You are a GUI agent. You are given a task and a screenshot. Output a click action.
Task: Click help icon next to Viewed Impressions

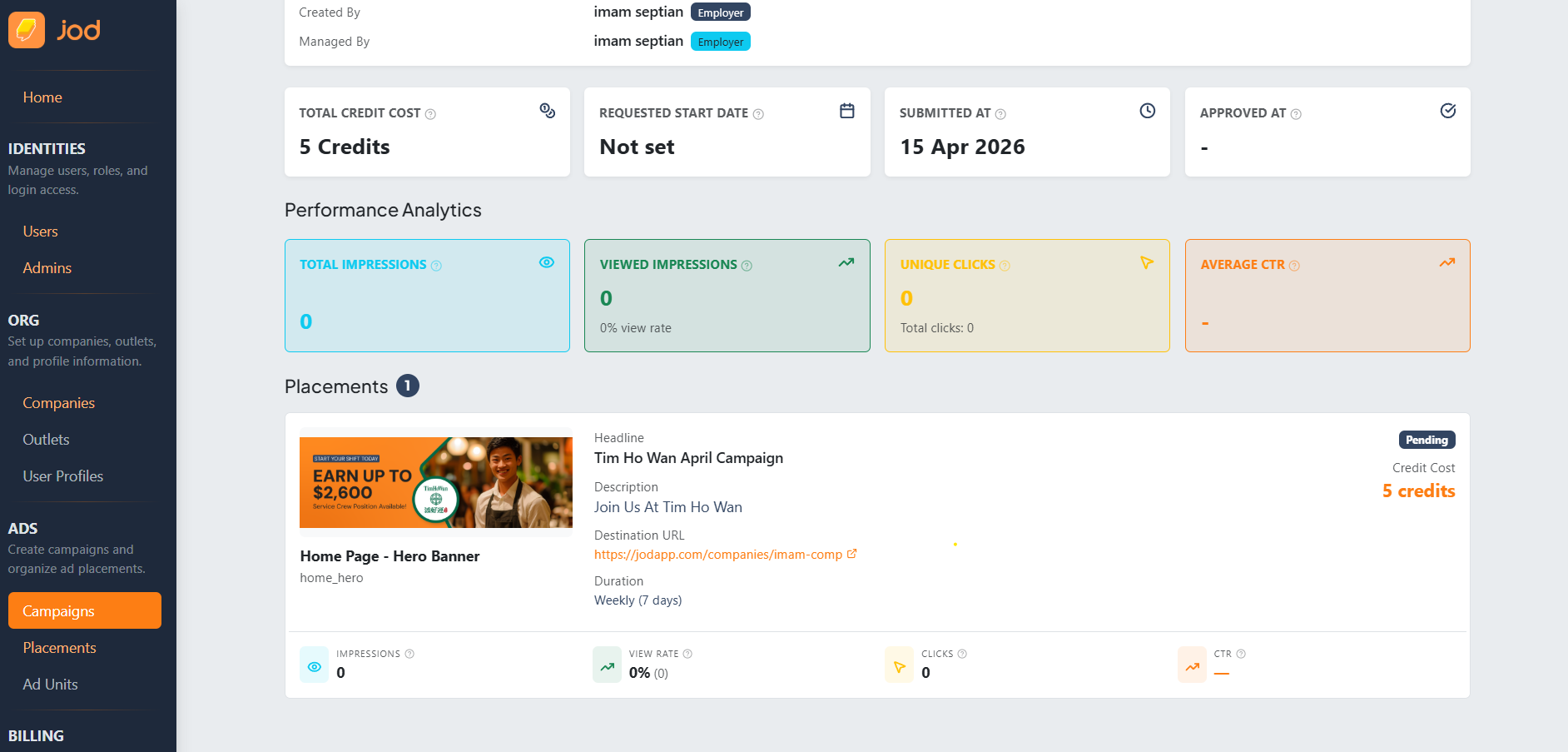(747, 266)
